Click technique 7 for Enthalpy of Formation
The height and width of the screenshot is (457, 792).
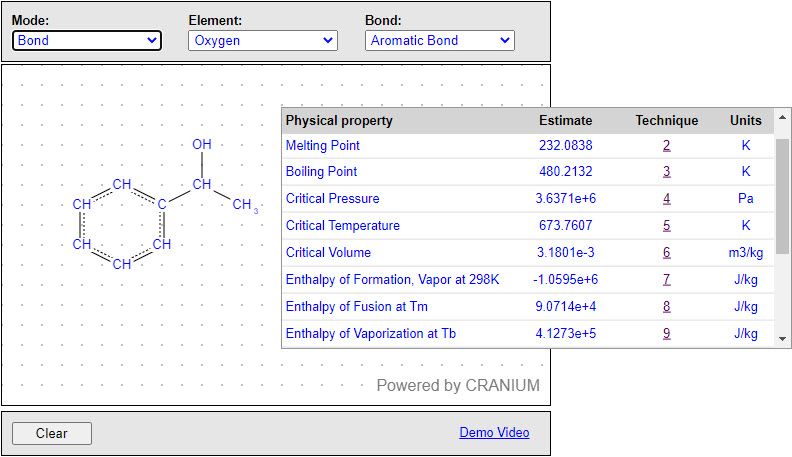(x=666, y=280)
